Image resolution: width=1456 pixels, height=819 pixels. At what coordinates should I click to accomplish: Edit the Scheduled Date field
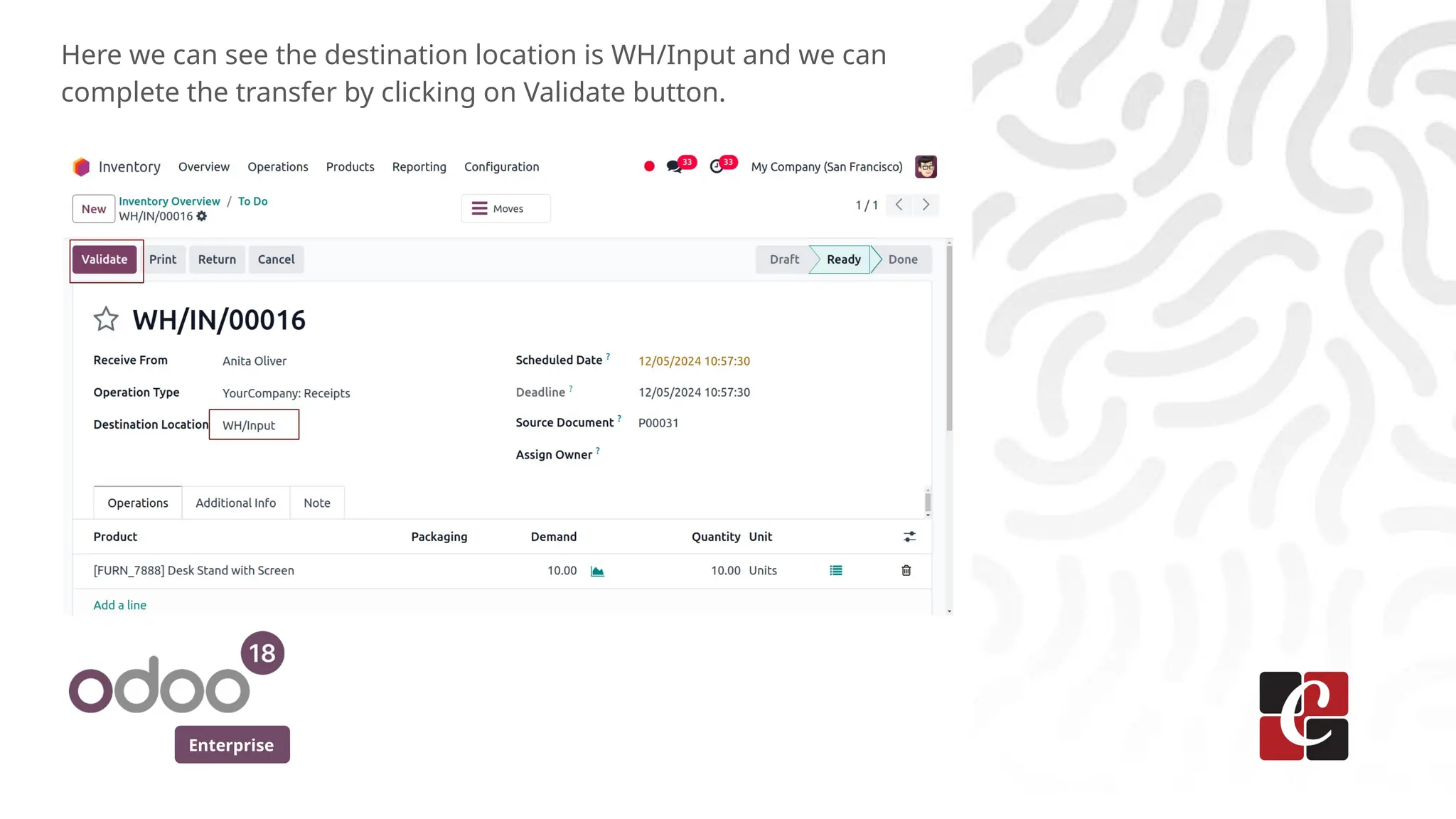(694, 361)
